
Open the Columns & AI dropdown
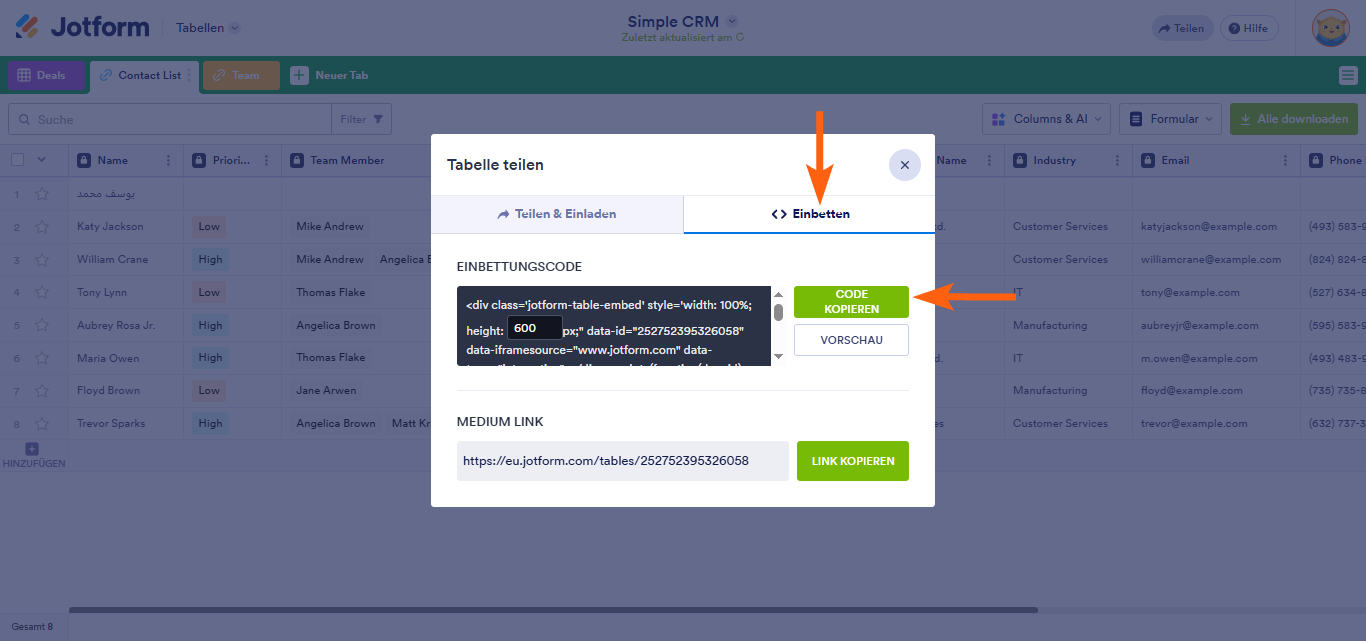click(x=1047, y=119)
